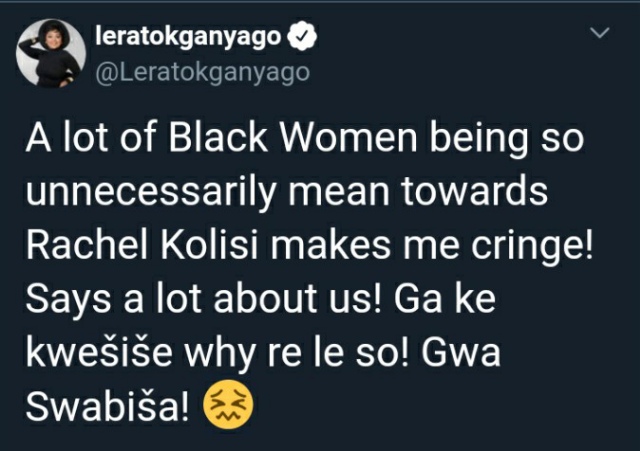Select the confounded face emoji
The height and width of the screenshot is (451, 640).
(x=229, y=404)
